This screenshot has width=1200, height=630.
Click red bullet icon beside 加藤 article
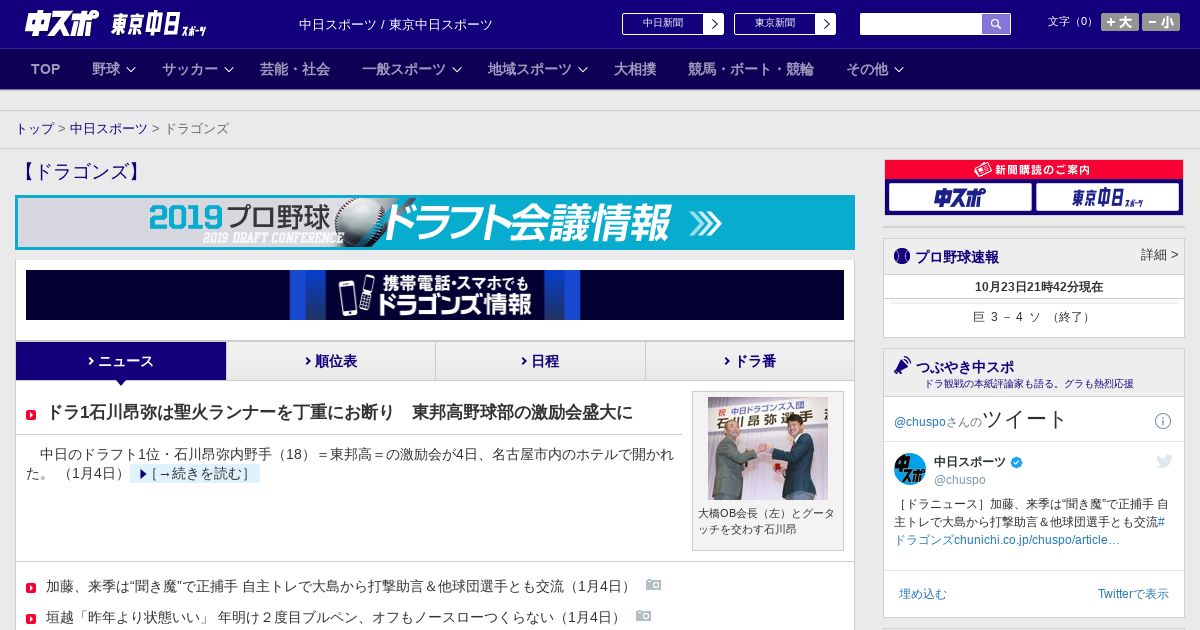31,588
